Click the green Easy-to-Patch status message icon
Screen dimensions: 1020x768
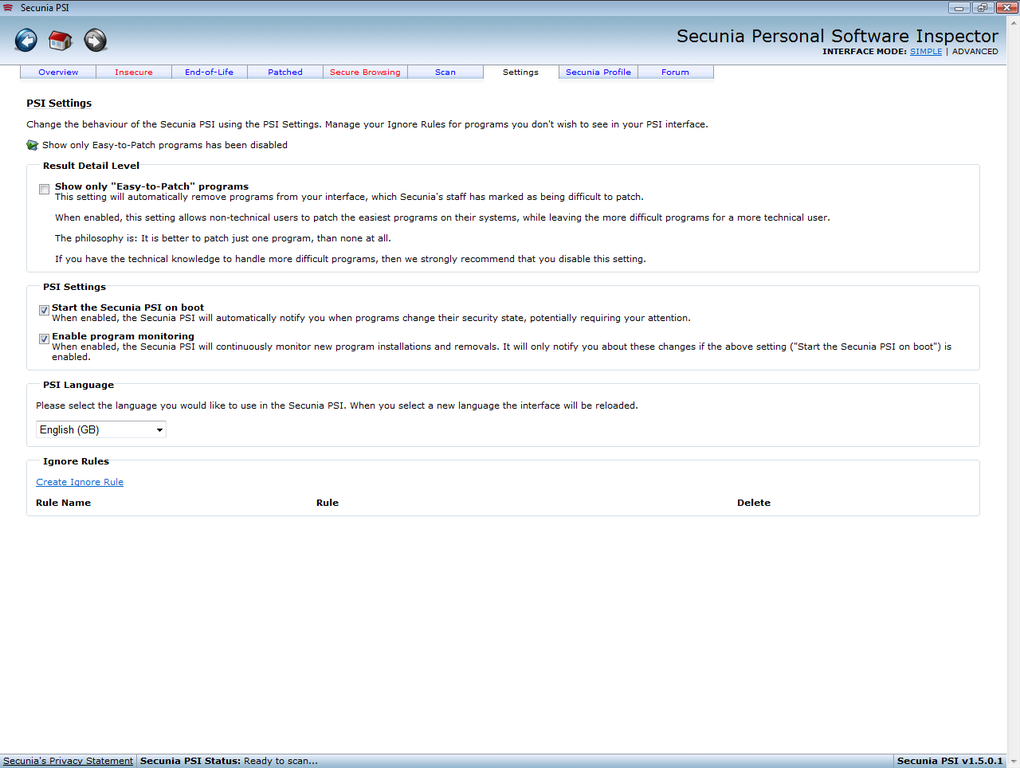[32, 145]
